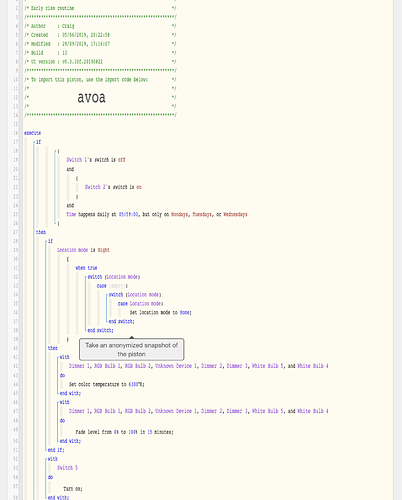Select the condition "Switch 2's switch is on"
402x500 pixels.
(x=113, y=187)
